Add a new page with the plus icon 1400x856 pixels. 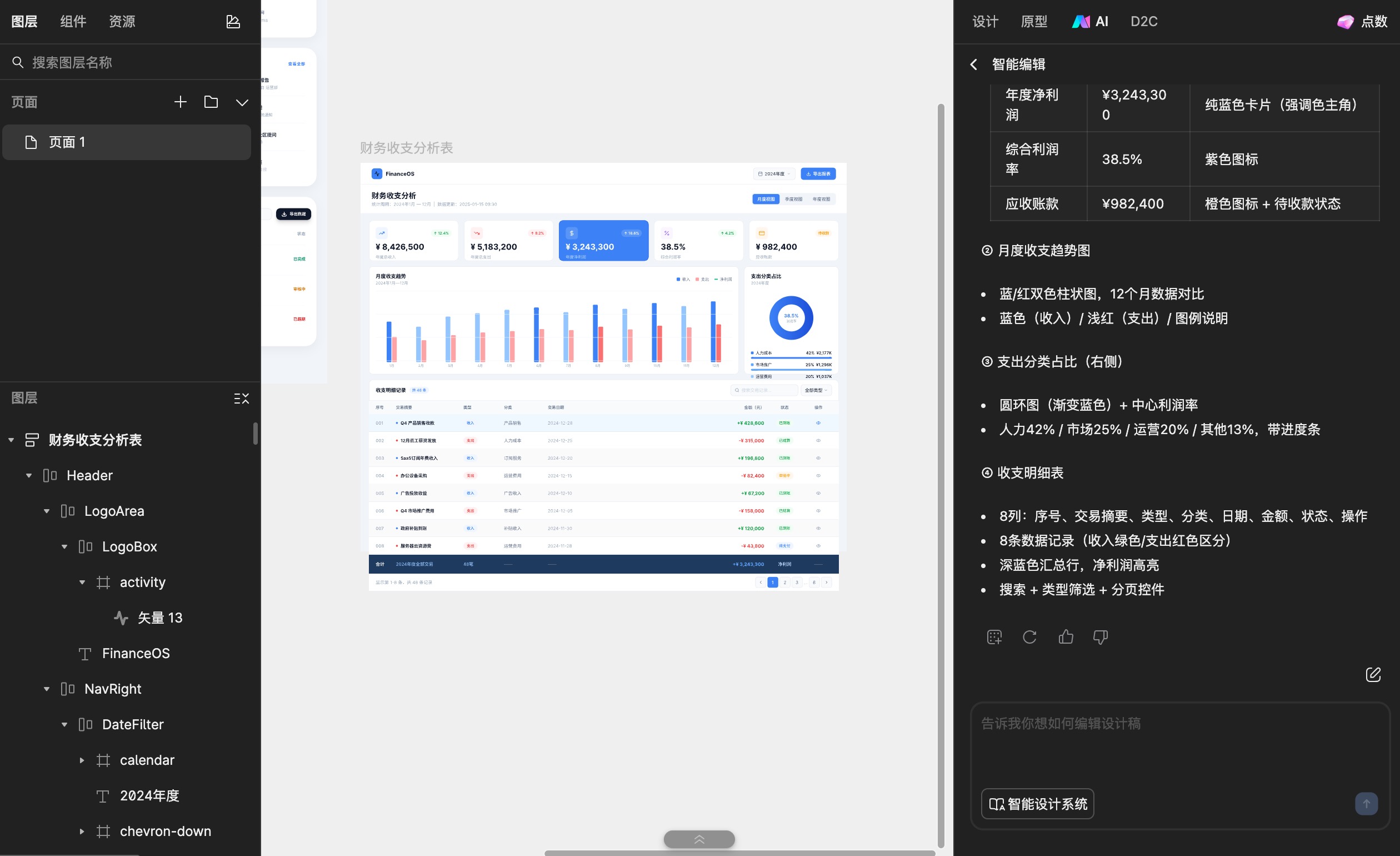point(180,102)
